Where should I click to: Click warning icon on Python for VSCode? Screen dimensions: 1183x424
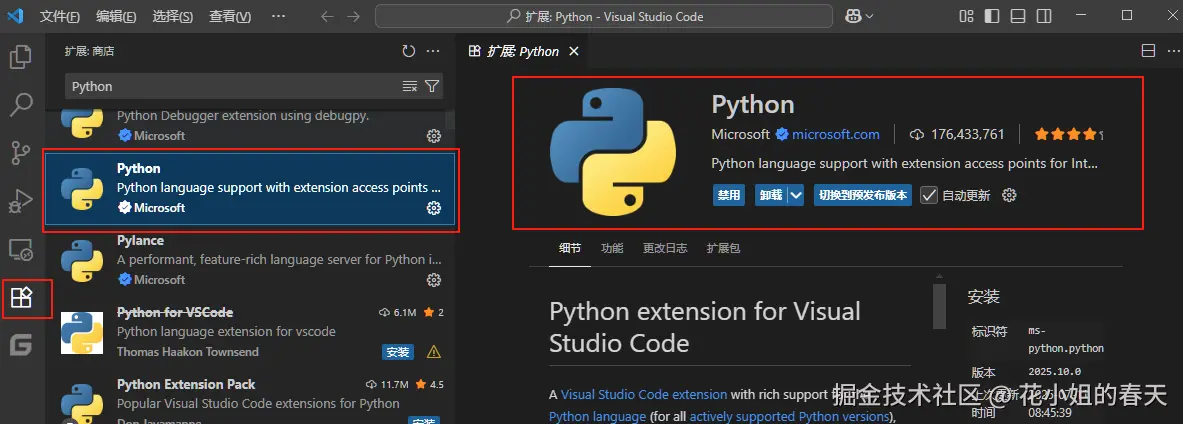click(434, 352)
